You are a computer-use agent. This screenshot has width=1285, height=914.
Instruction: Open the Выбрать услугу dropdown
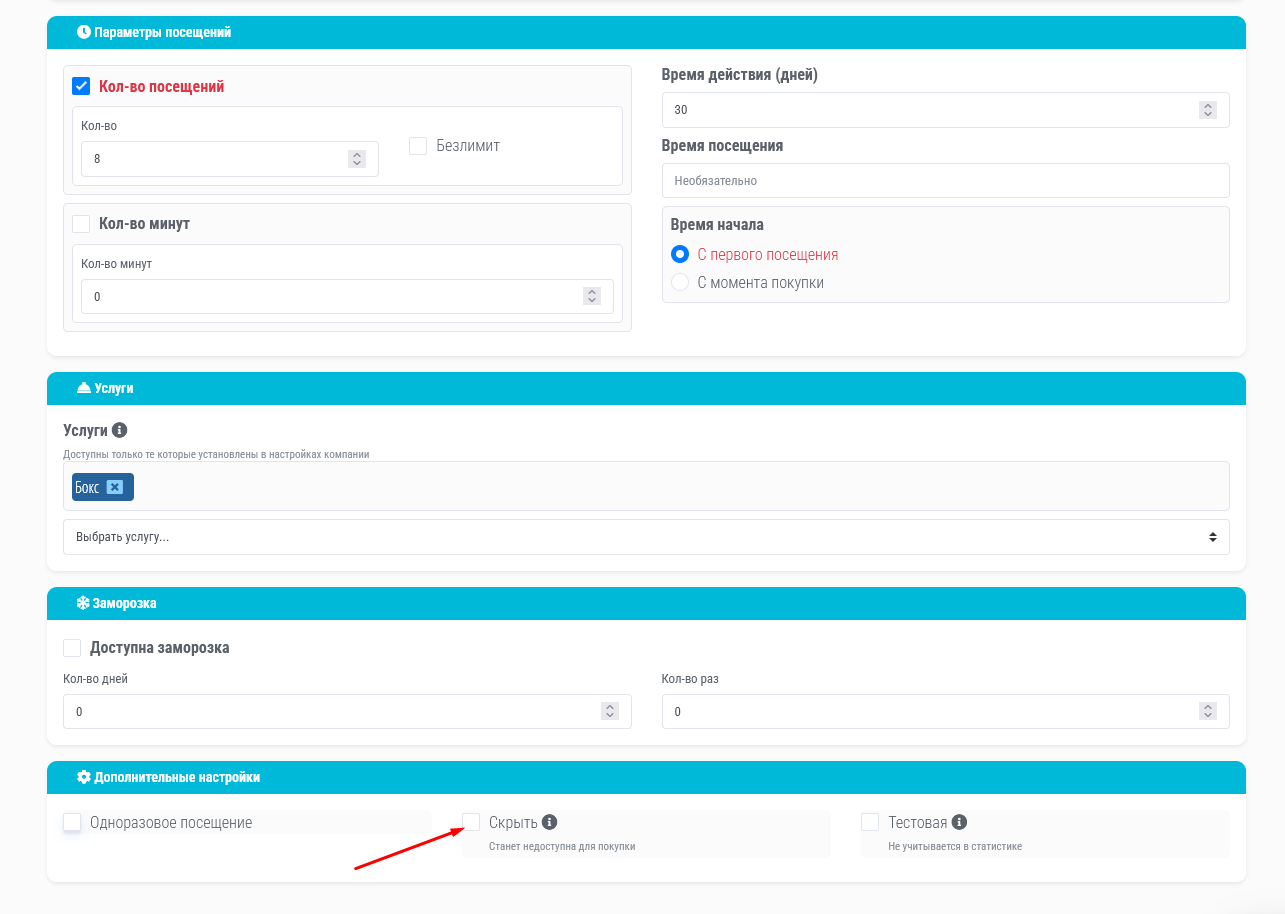pyautogui.click(x=646, y=537)
